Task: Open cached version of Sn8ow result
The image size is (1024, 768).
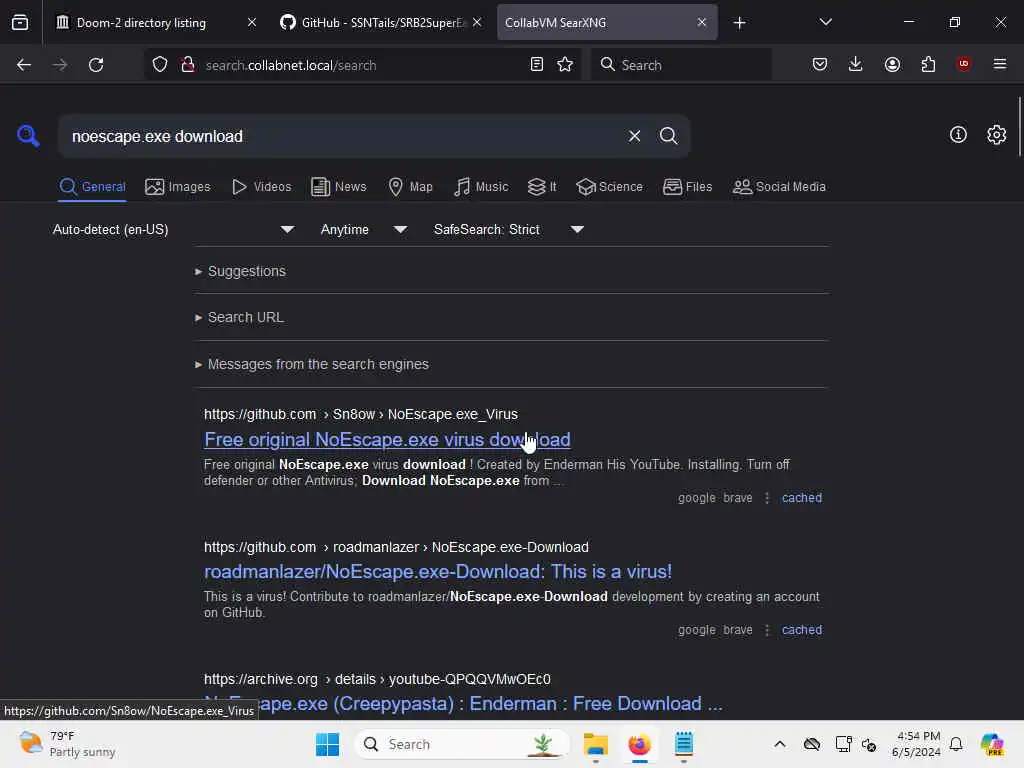Action: tap(802, 498)
